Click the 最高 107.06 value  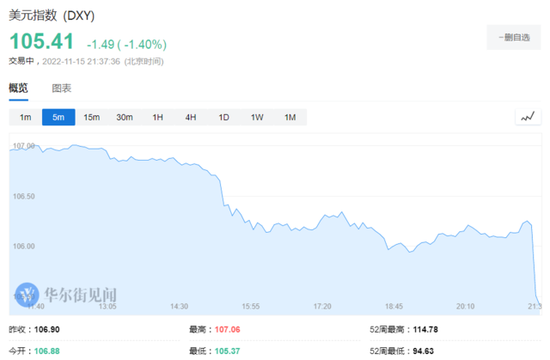227,329
